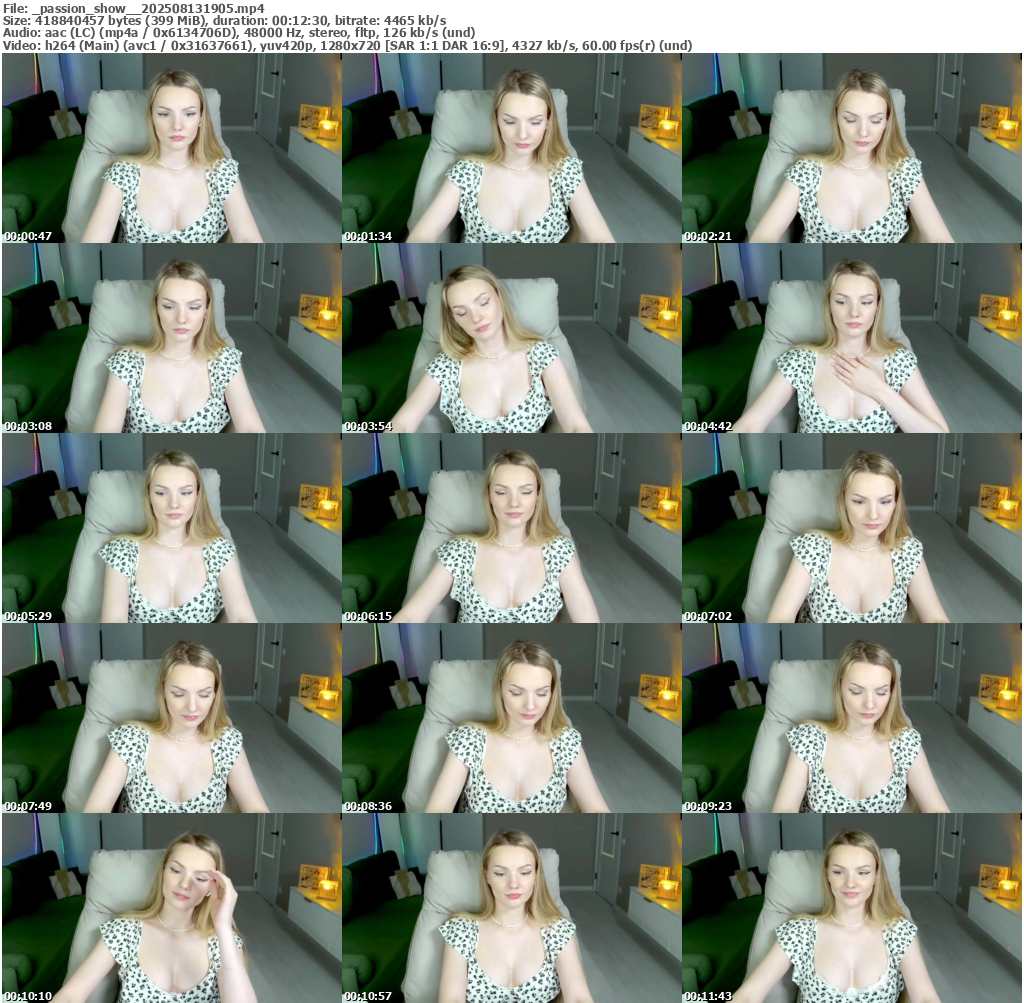This screenshot has width=1024, height=1003.
Task: Click the frame timestamped 00:03:08
Action: [171, 338]
